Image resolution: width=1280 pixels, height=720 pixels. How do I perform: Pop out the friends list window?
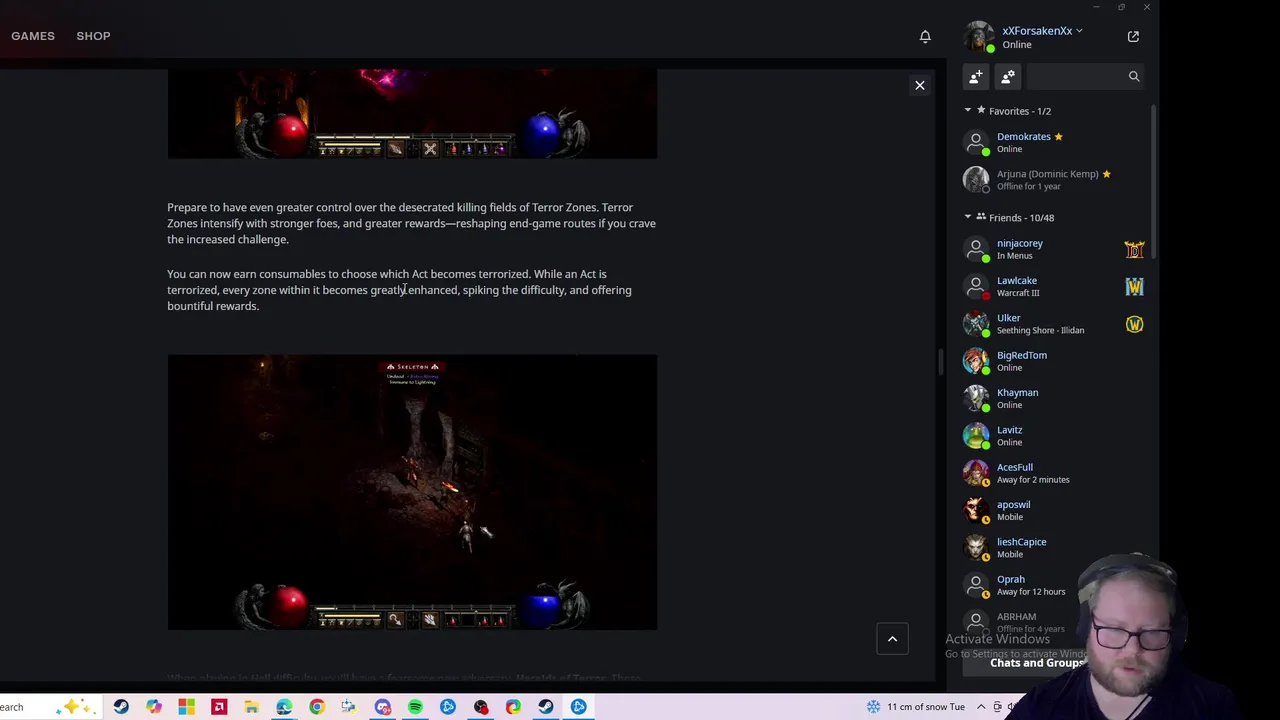point(1133,37)
